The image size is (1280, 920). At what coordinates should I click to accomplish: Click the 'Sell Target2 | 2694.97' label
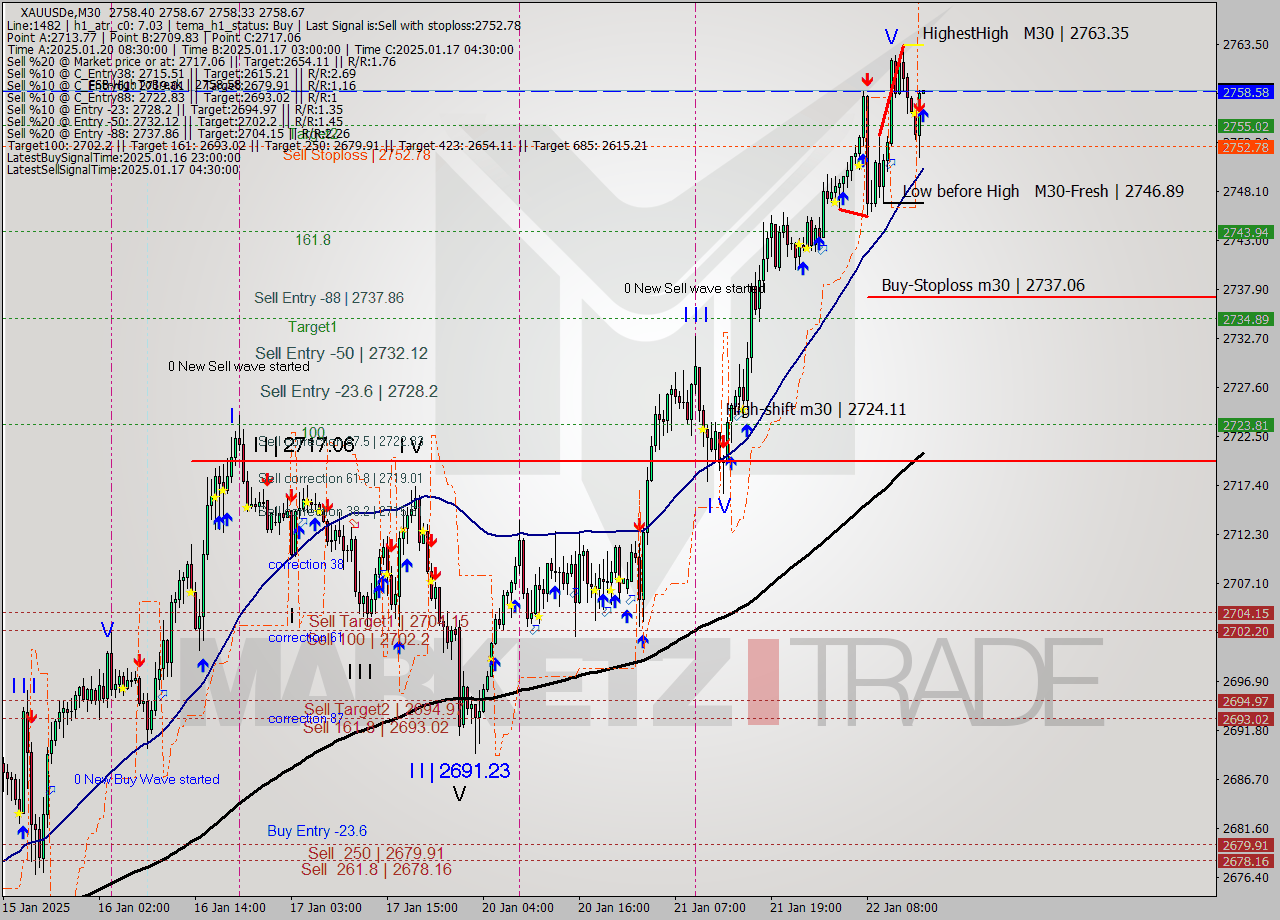[x=383, y=710]
